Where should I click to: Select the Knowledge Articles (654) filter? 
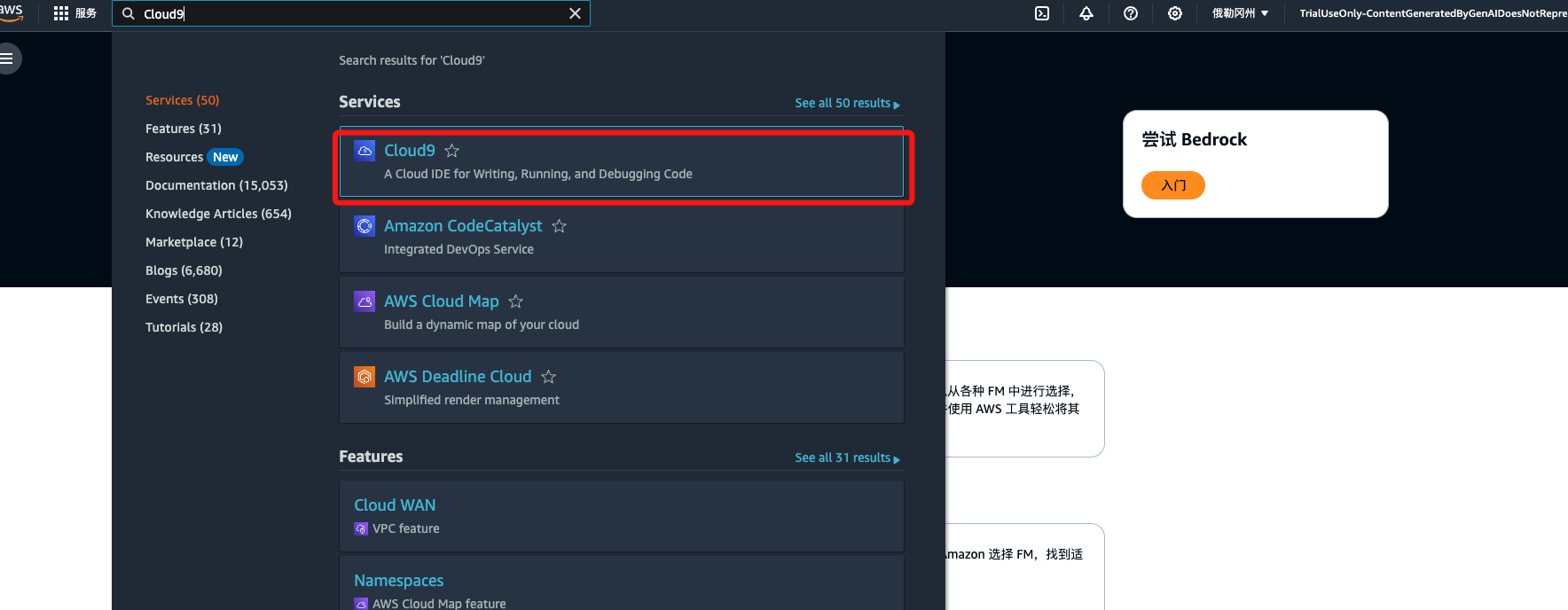pos(218,214)
